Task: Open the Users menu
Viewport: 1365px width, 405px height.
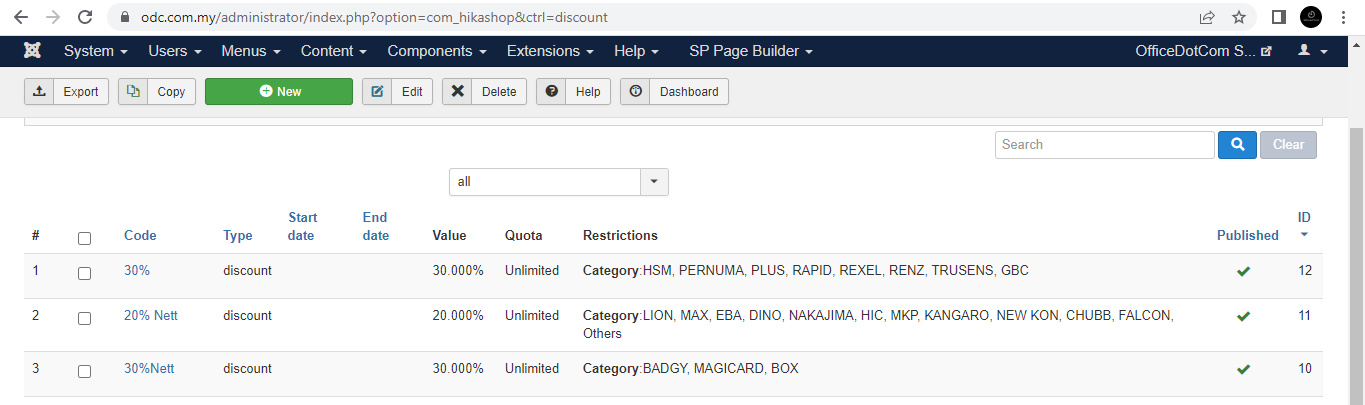Action: (x=175, y=51)
